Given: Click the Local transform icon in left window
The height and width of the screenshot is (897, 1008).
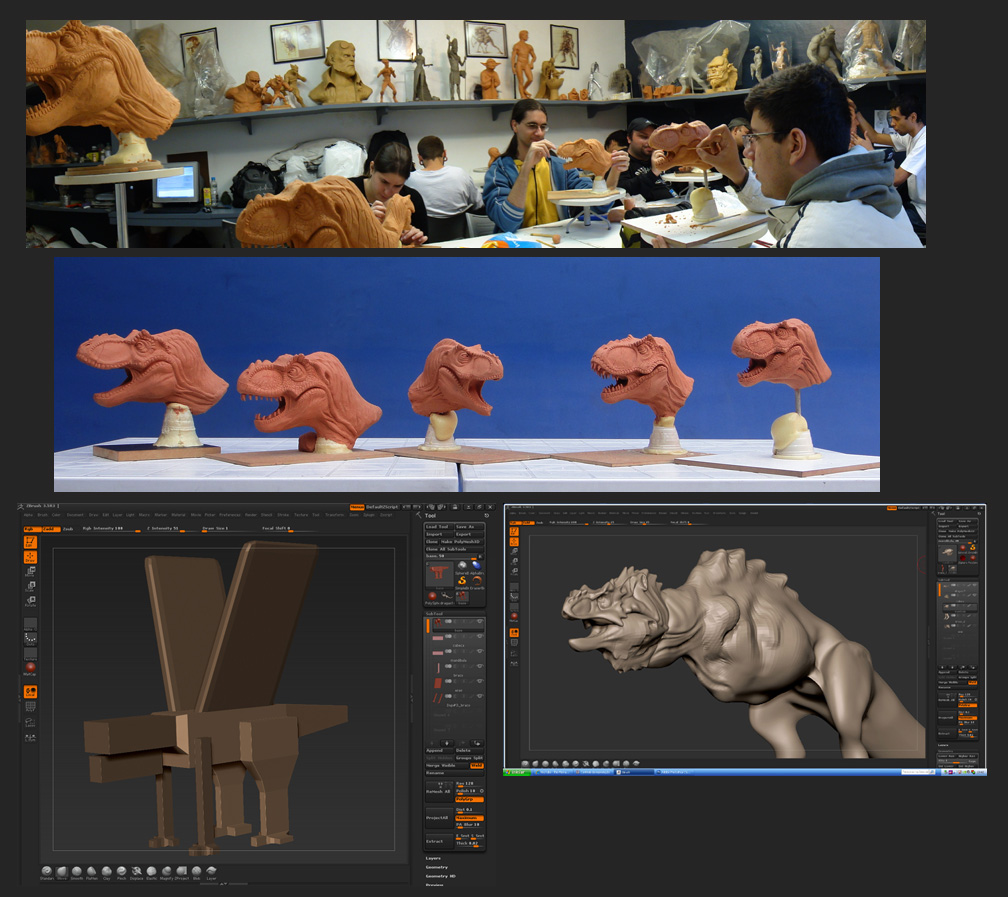Looking at the screenshot, I should pyautogui.click(x=31, y=692).
